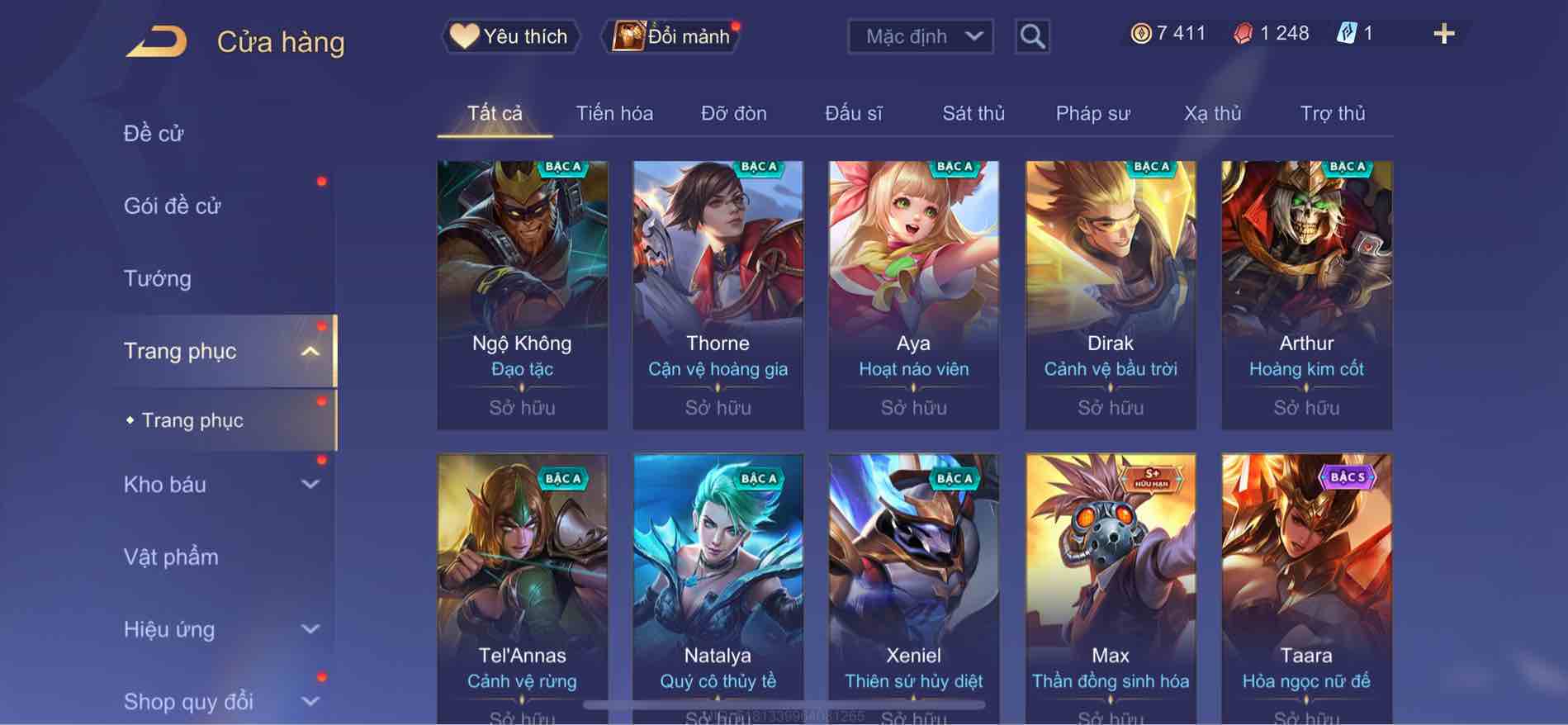Switch to the Pháp sư tab

[1092, 113]
